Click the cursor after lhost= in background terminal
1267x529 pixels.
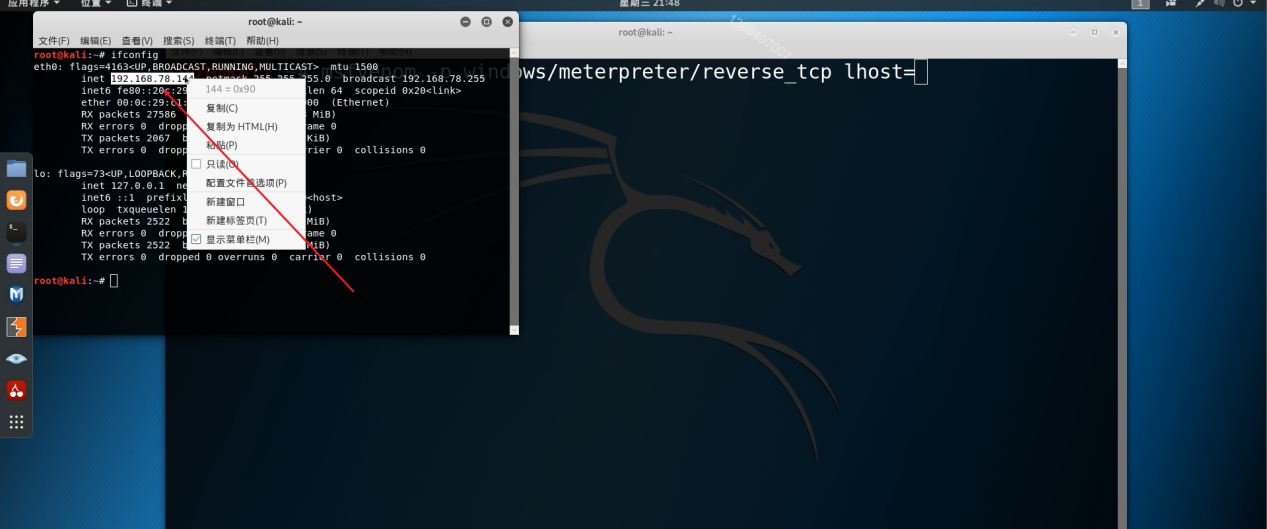[x=921, y=72]
